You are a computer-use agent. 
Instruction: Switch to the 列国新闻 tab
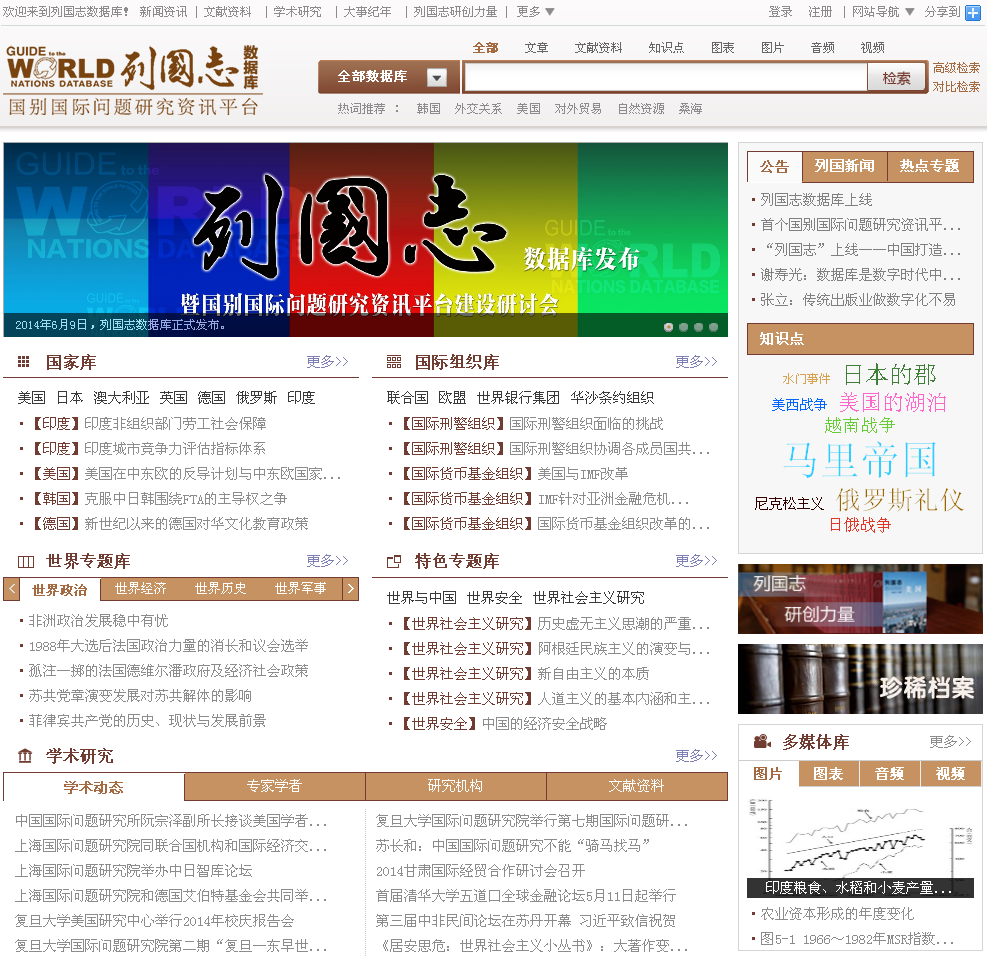(x=844, y=166)
